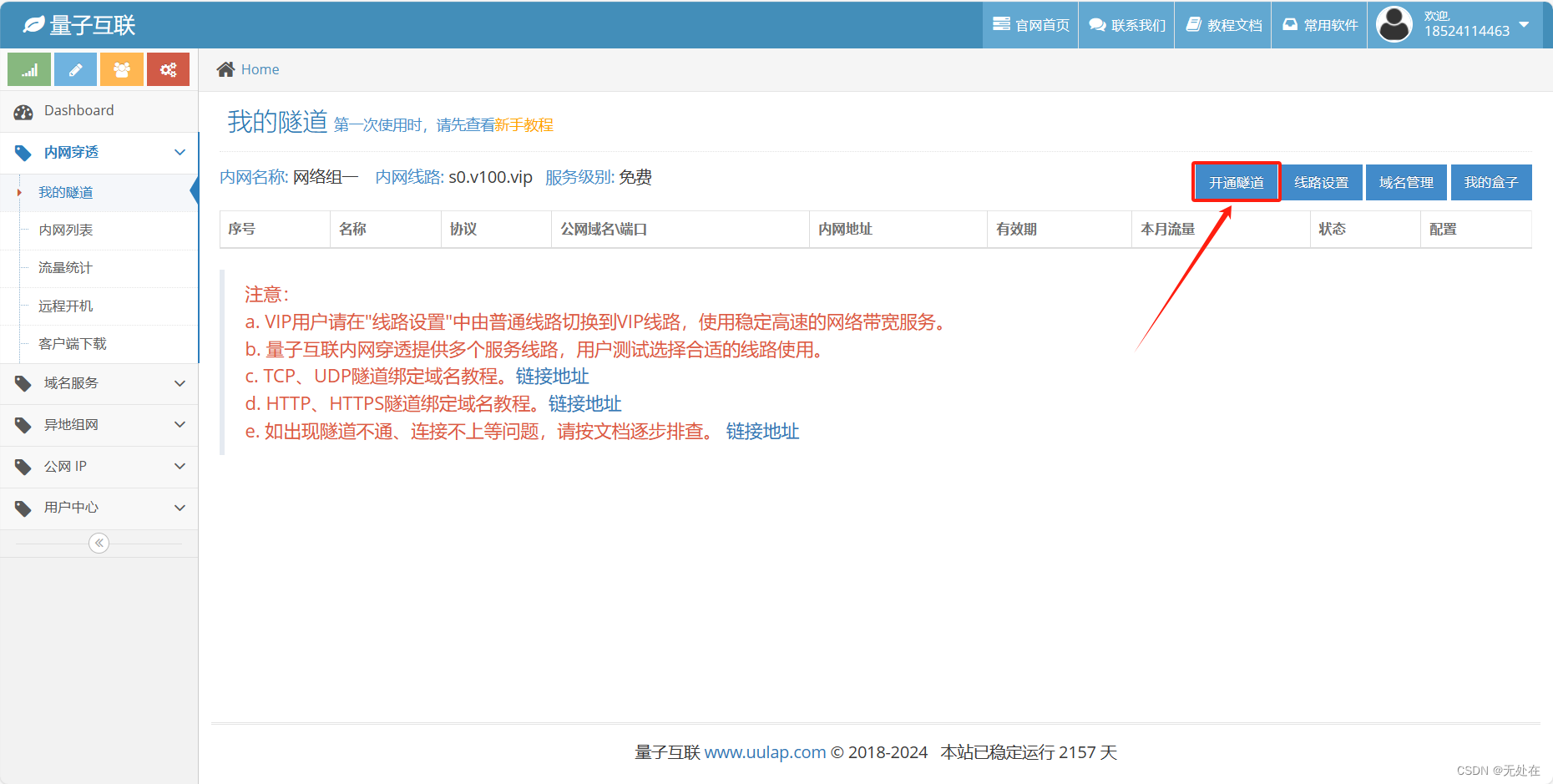Click the 域名管理 button
Viewport: 1553px width, 784px height.
pyautogui.click(x=1406, y=182)
